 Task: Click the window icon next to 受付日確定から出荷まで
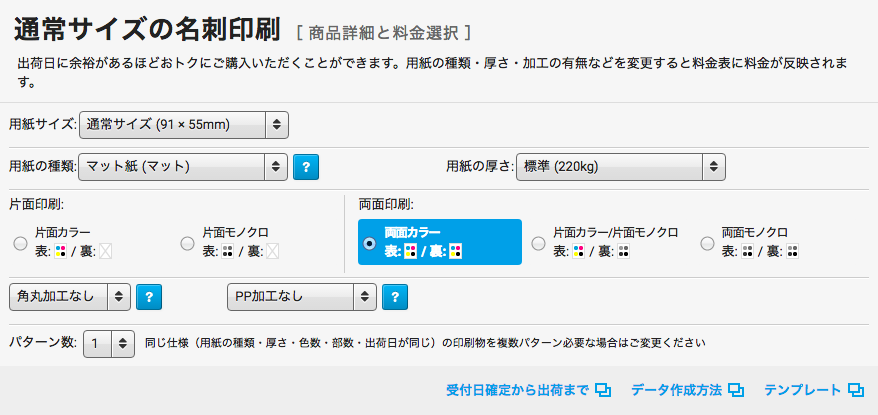(x=603, y=390)
